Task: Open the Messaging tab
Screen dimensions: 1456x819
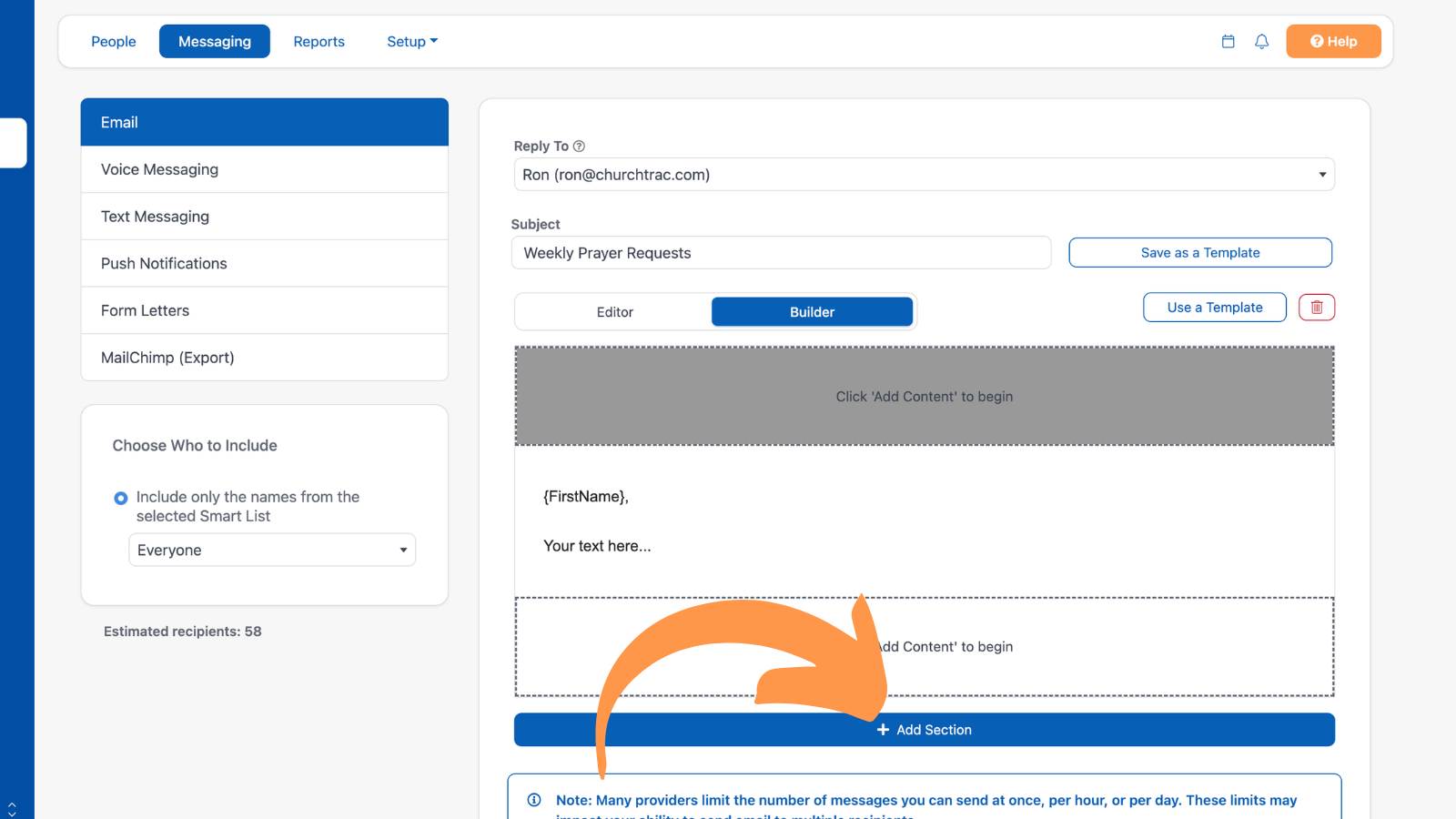Action: (215, 42)
